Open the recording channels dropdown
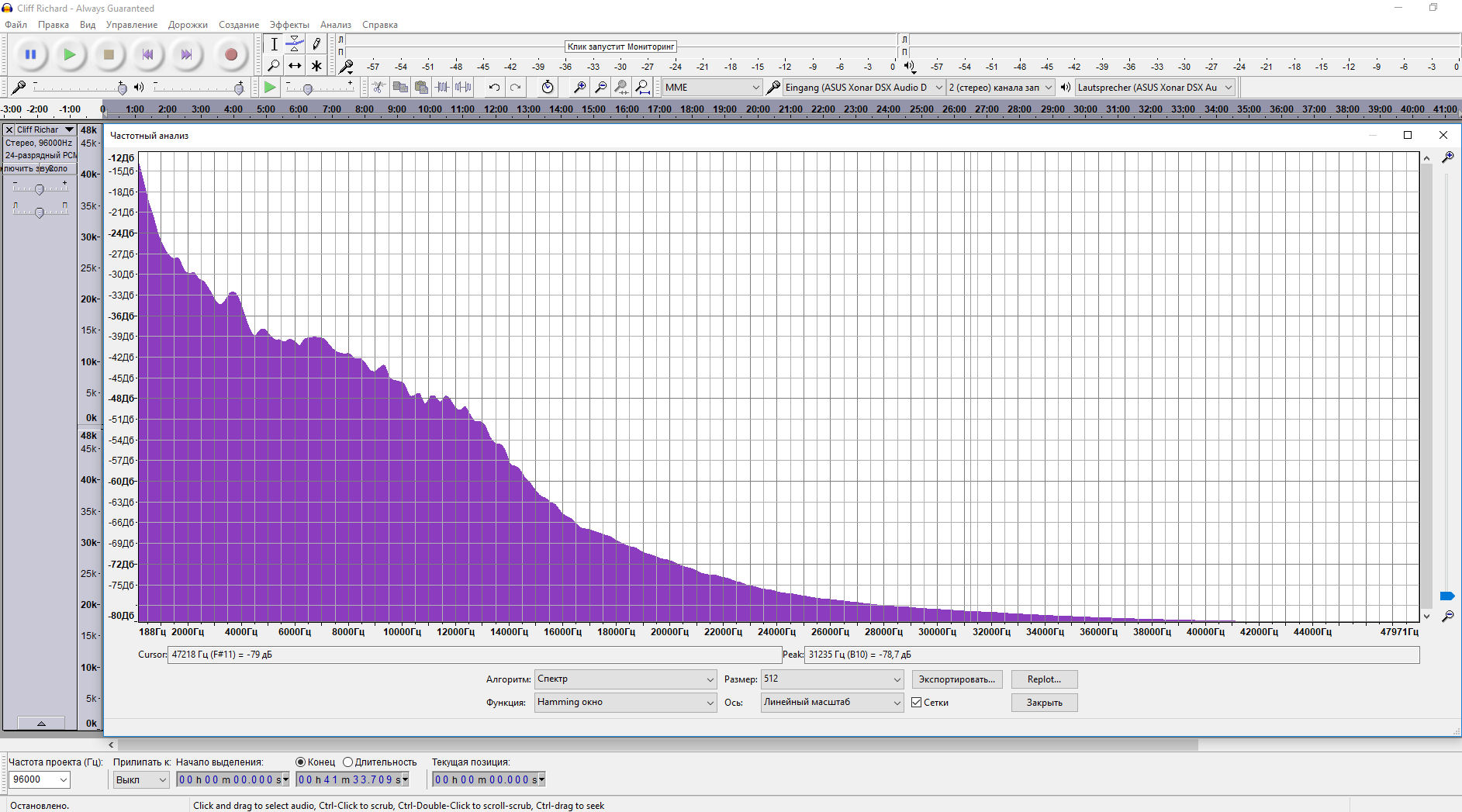Screen dimensions: 1462x812 [x=1001, y=88]
